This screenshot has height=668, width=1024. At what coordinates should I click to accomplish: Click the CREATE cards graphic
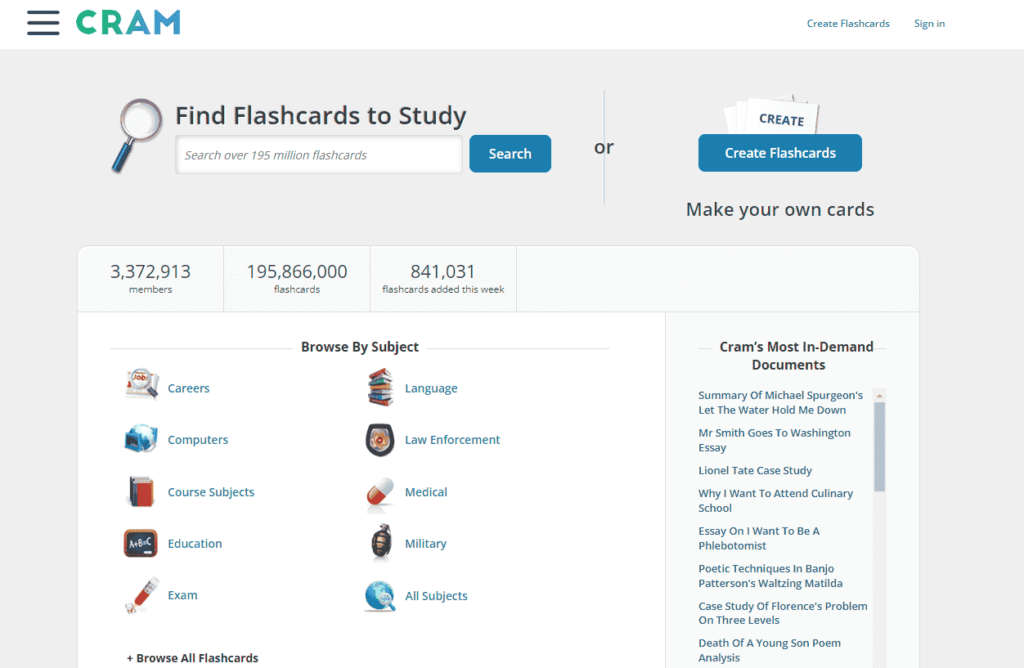(x=773, y=115)
